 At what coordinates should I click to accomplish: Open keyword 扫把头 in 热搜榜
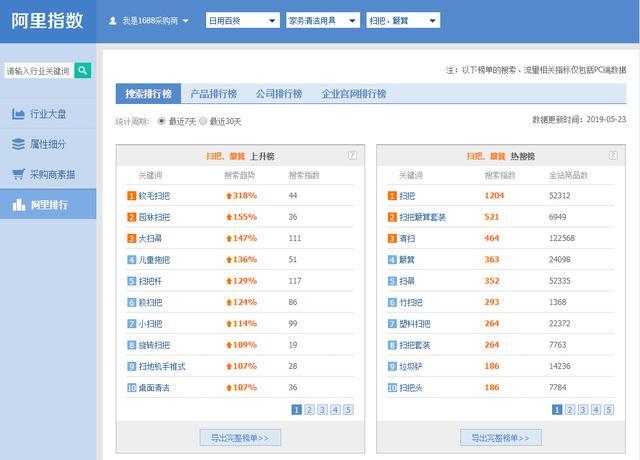tap(411, 387)
